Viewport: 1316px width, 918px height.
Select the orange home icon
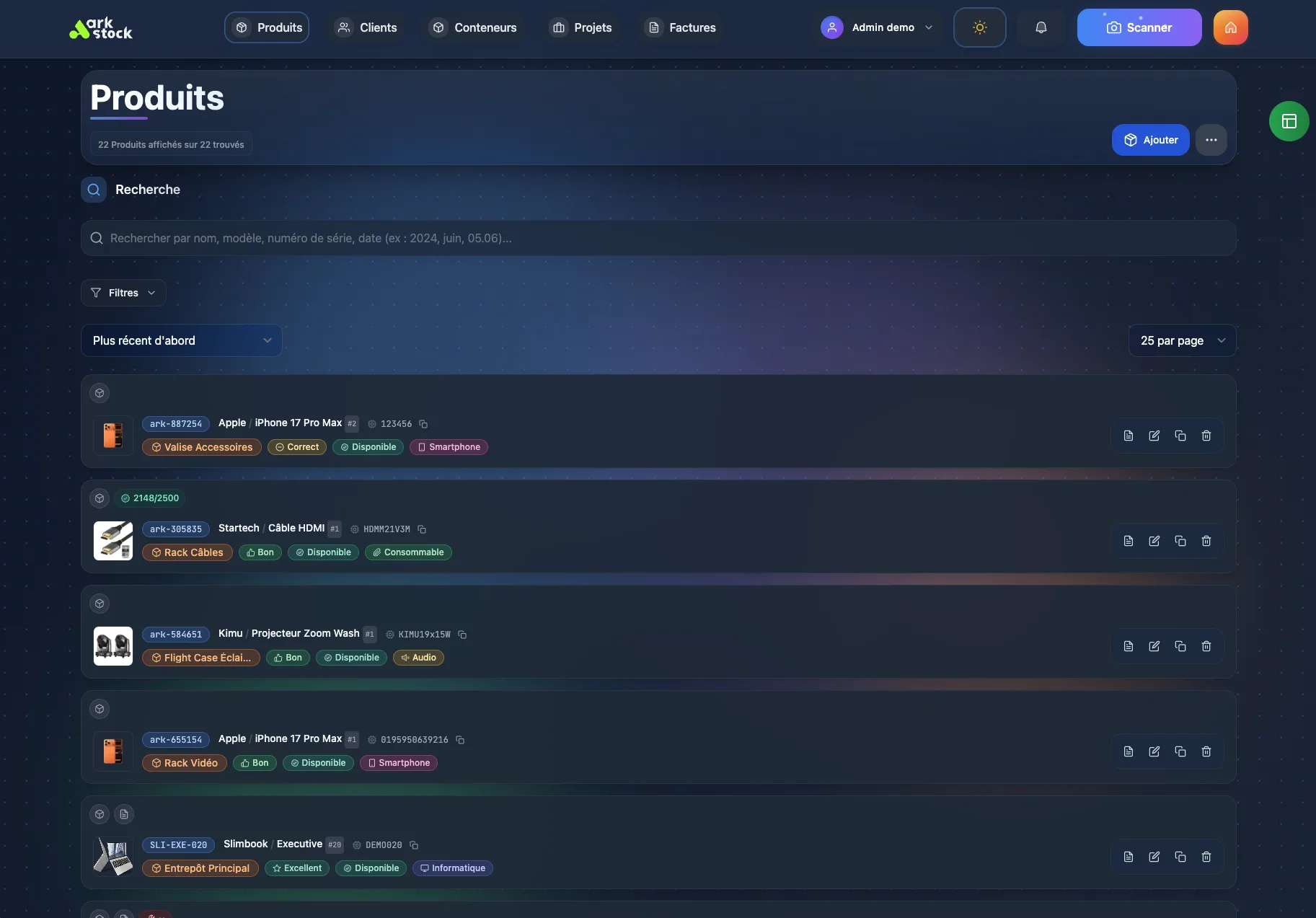click(x=1229, y=27)
